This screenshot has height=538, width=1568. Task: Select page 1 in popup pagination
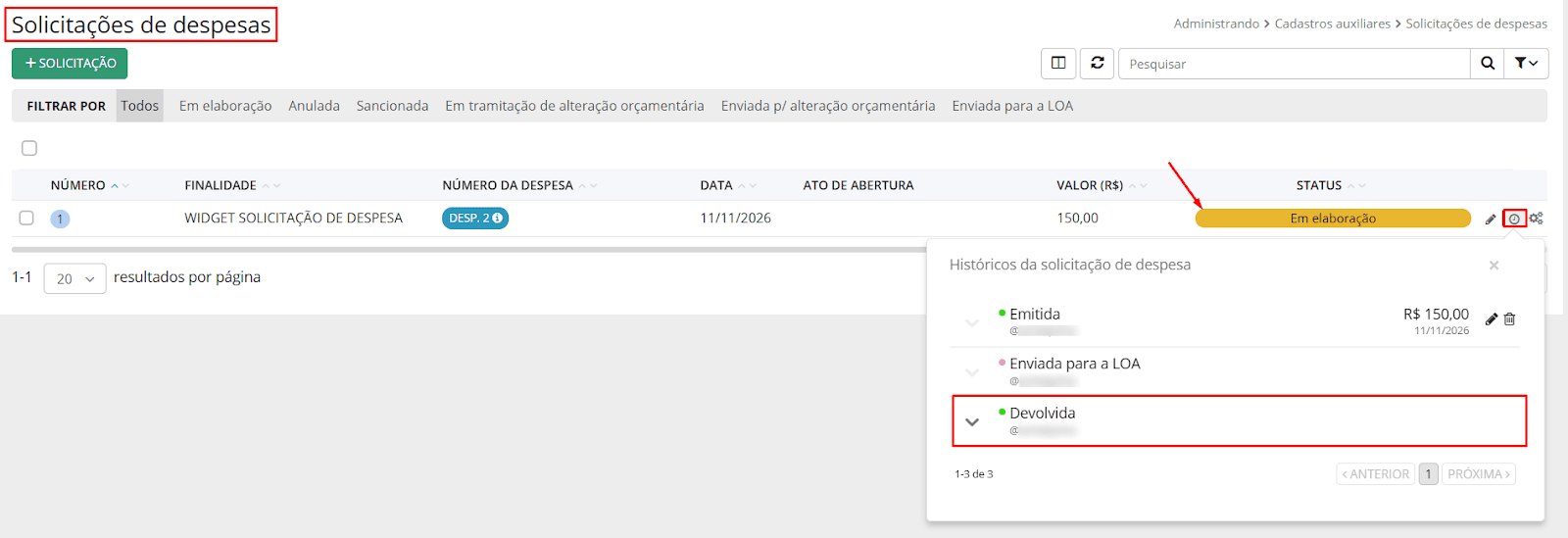tap(1429, 474)
